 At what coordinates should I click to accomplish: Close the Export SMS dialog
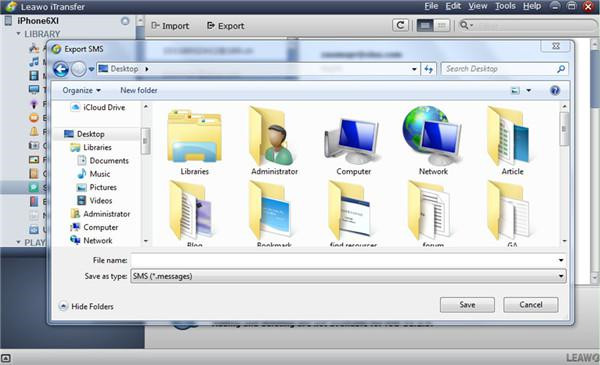(x=556, y=46)
